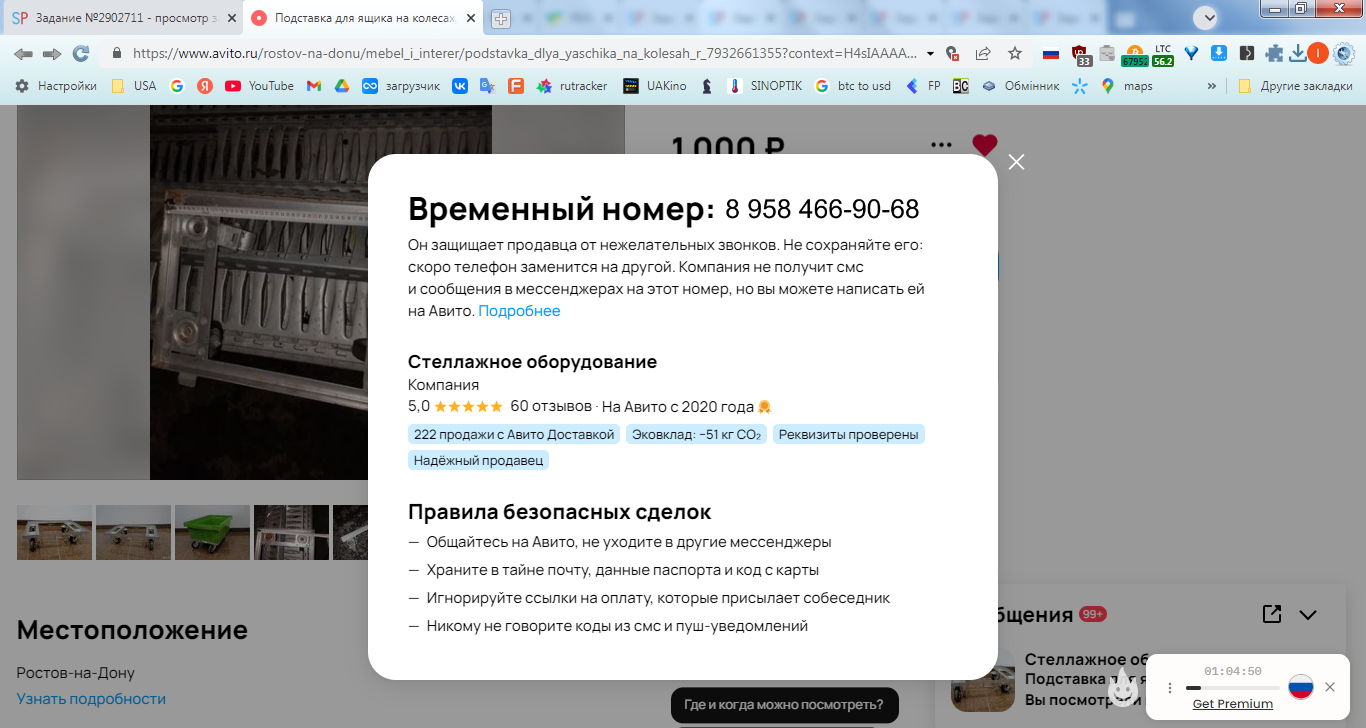Reload the Avito page
The image size is (1366, 728).
[81, 53]
